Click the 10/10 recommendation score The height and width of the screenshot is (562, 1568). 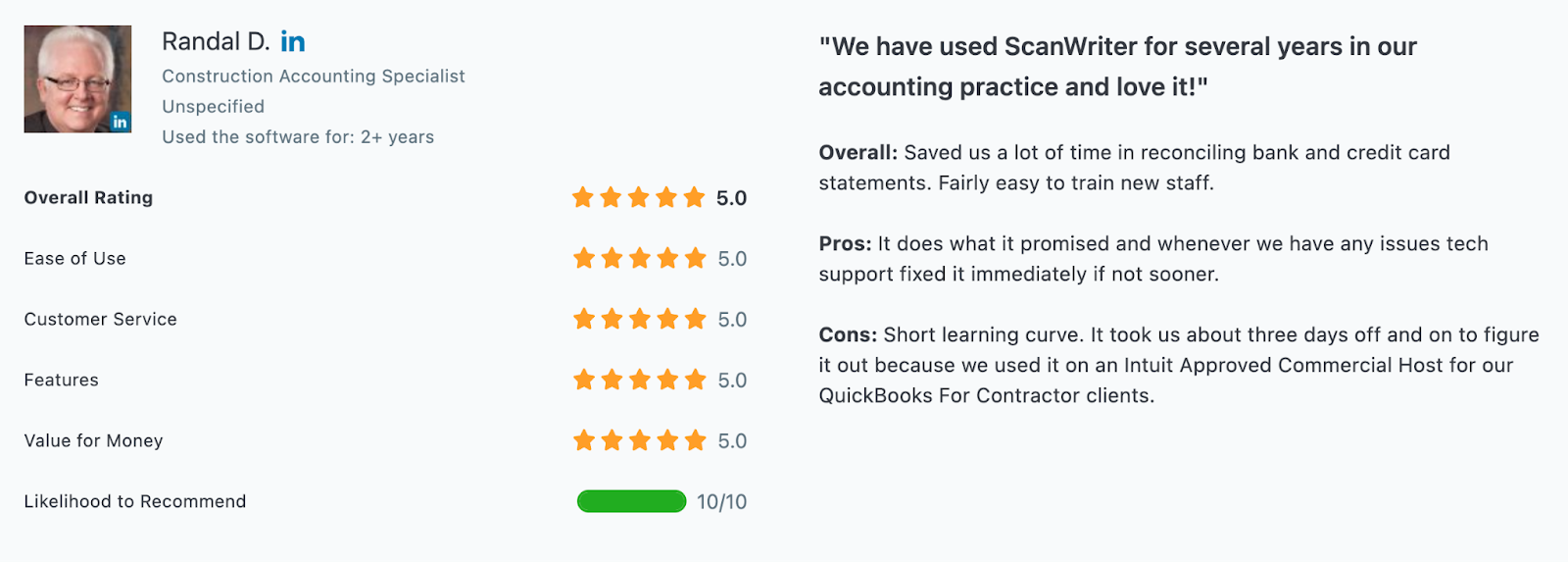pos(721,502)
